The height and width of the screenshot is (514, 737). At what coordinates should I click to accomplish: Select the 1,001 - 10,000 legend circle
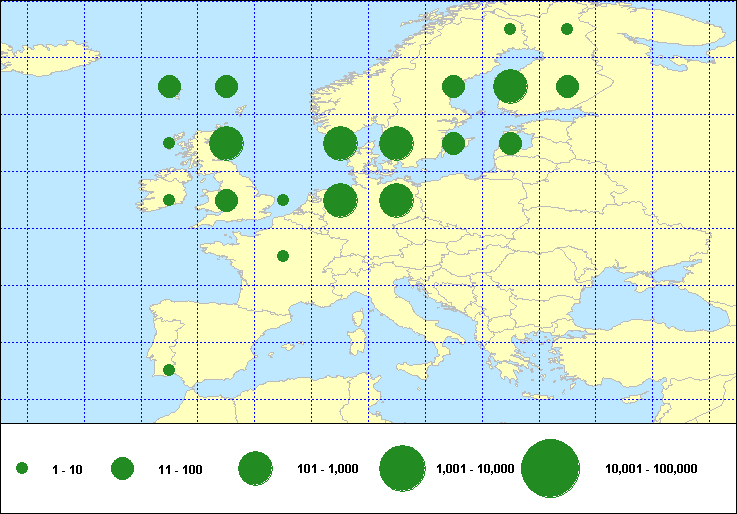(403, 468)
